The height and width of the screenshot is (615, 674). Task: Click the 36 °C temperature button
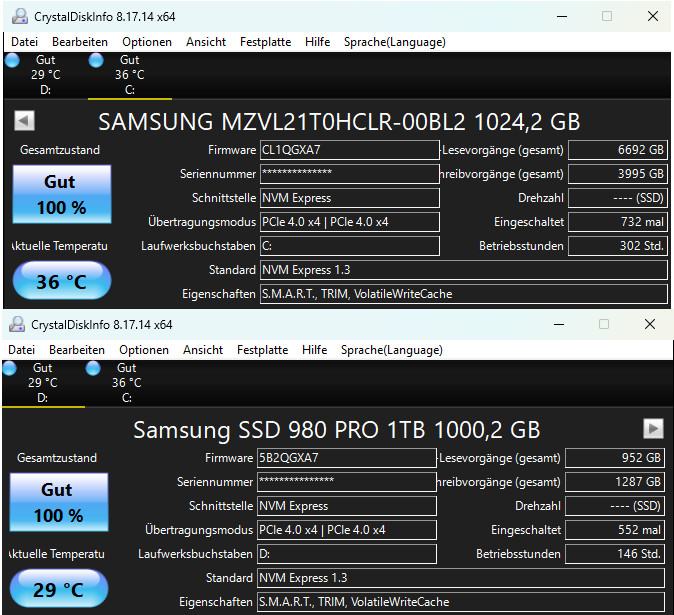coord(62,281)
